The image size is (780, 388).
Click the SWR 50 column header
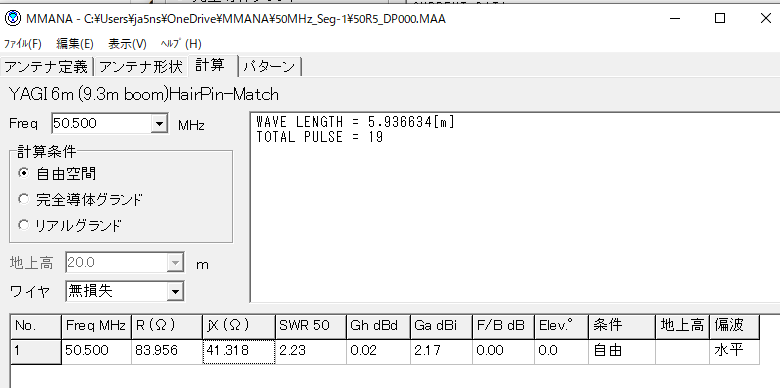[311, 326]
